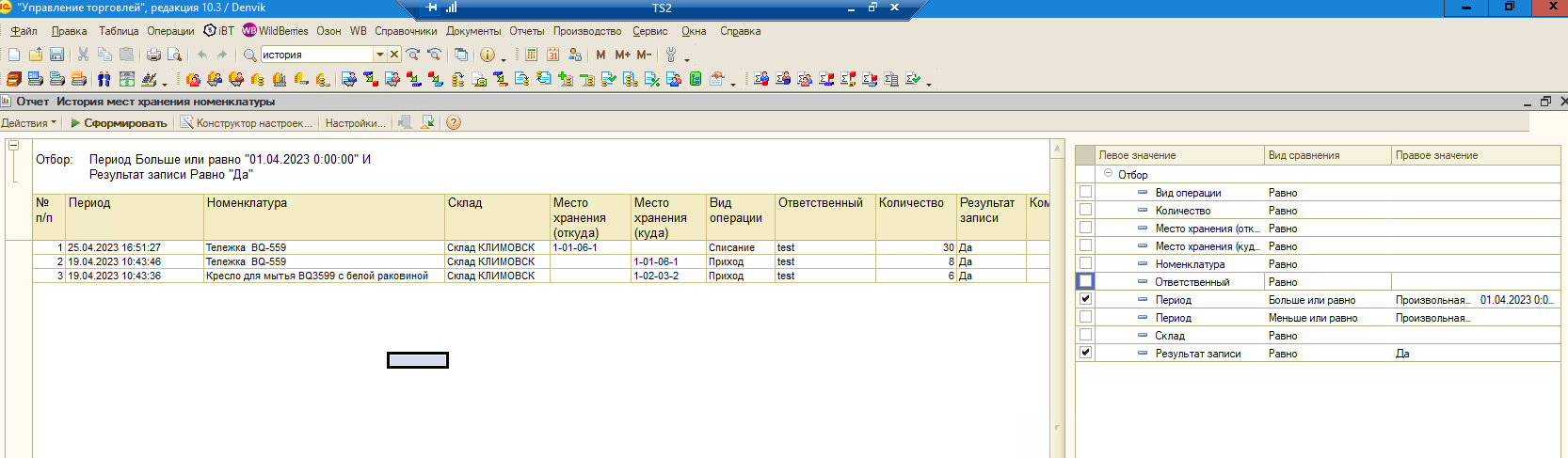The image size is (1568, 458).
Task: Expand the search history dropdown arrow
Action: tap(380, 55)
